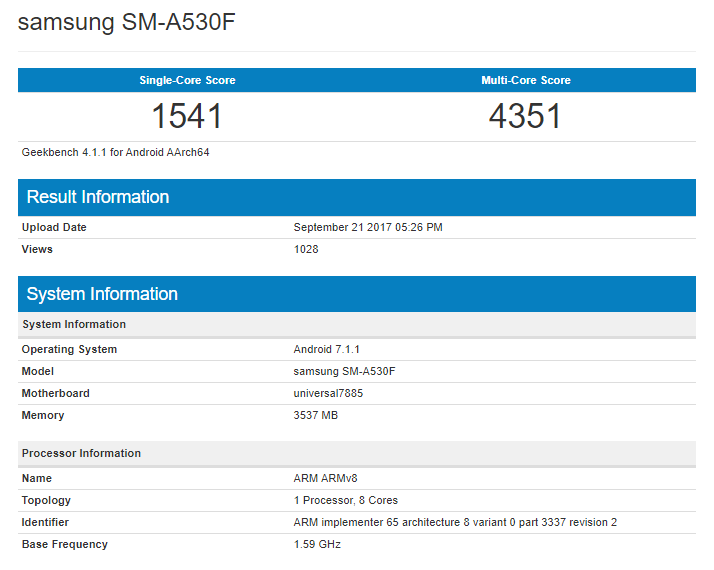The image size is (714, 570).
Task: Click the multi-core score value 4351
Action: (x=525, y=117)
